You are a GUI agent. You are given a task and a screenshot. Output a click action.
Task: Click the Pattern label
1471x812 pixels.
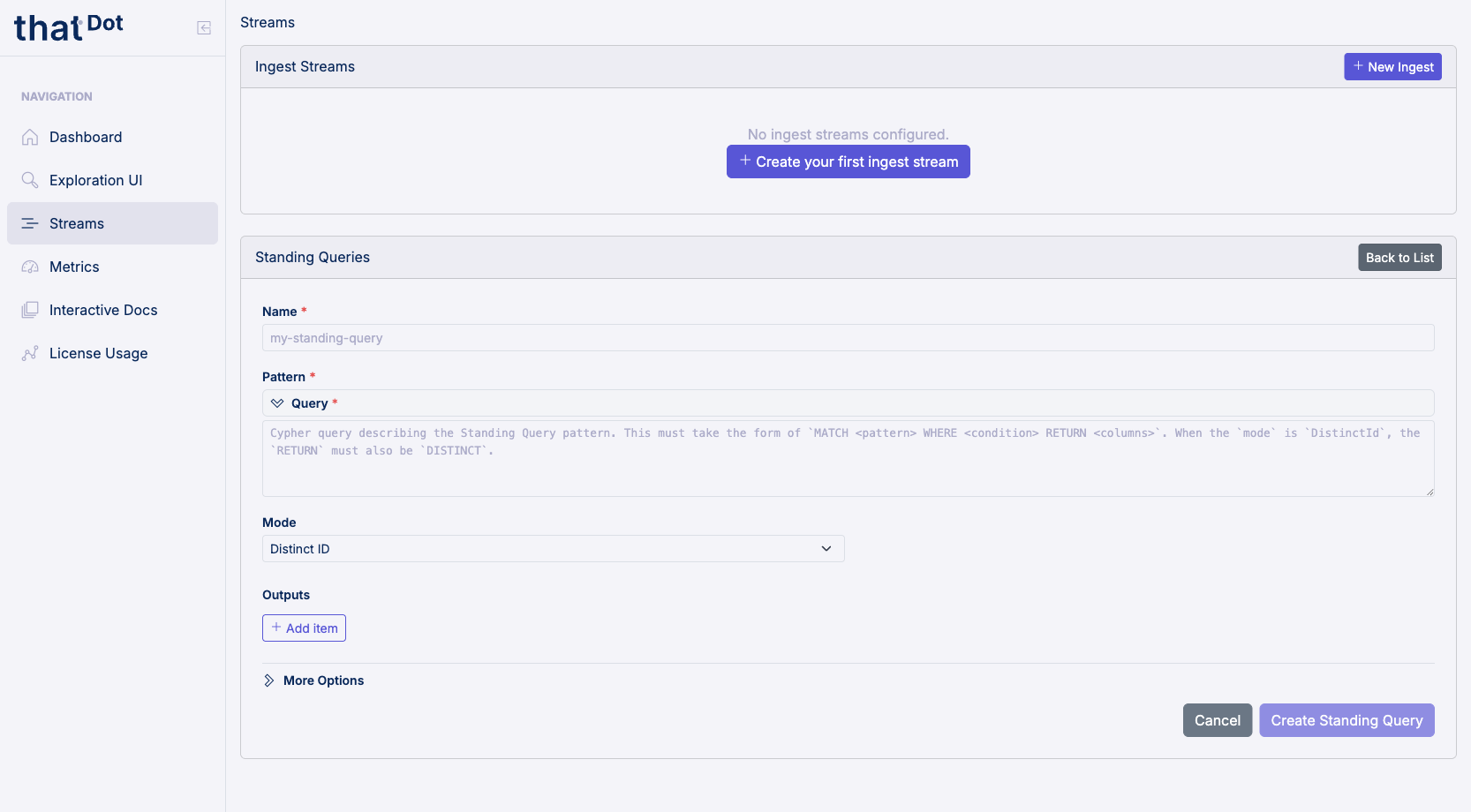283,377
